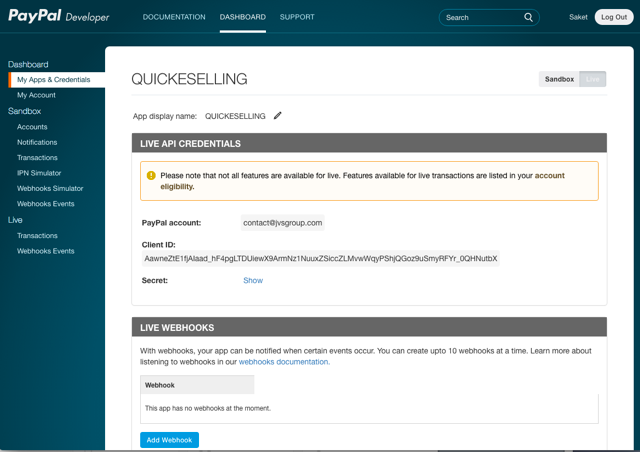Screen dimensions: 640x452
Task: Click the Log Out button
Action: [614, 17]
